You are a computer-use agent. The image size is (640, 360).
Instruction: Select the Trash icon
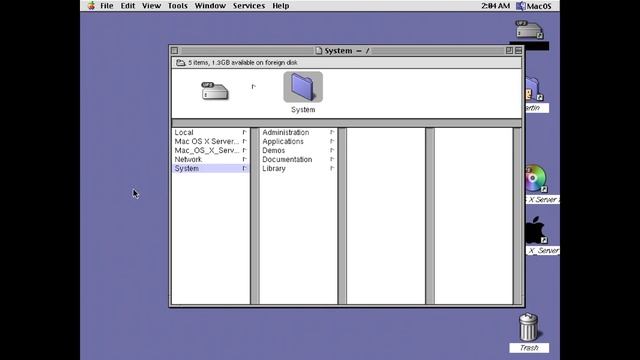pos(529,327)
